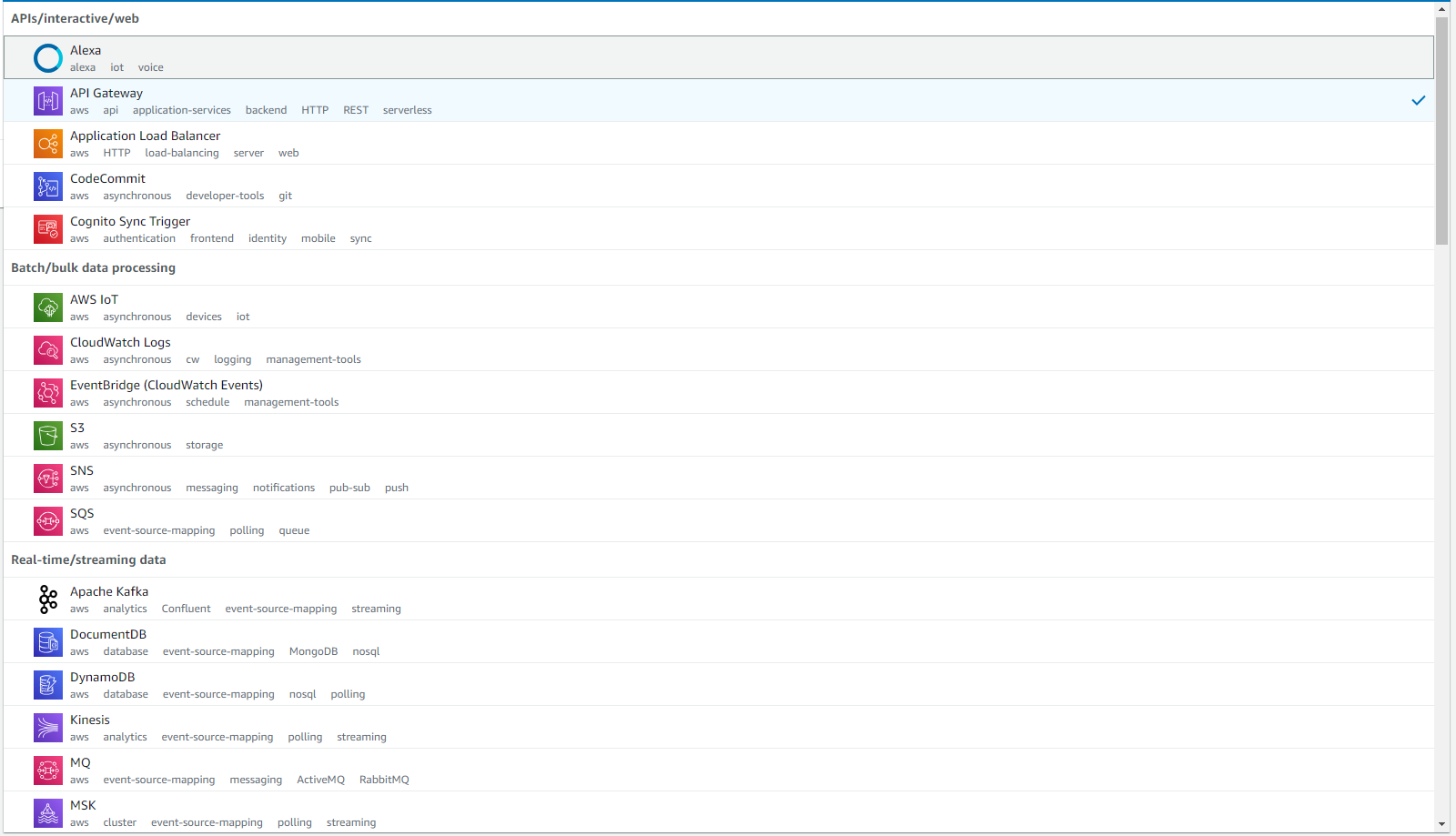This screenshot has height=836, width=1456.
Task: Select the Alexa trigger option
Action: click(719, 57)
